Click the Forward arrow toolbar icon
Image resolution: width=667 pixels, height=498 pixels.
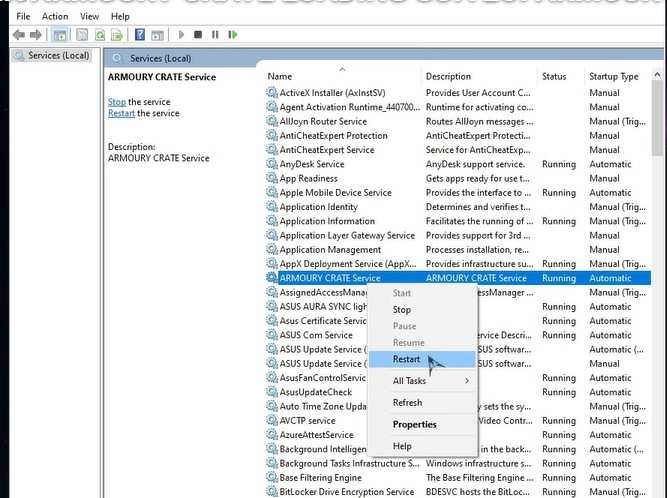[x=36, y=34]
